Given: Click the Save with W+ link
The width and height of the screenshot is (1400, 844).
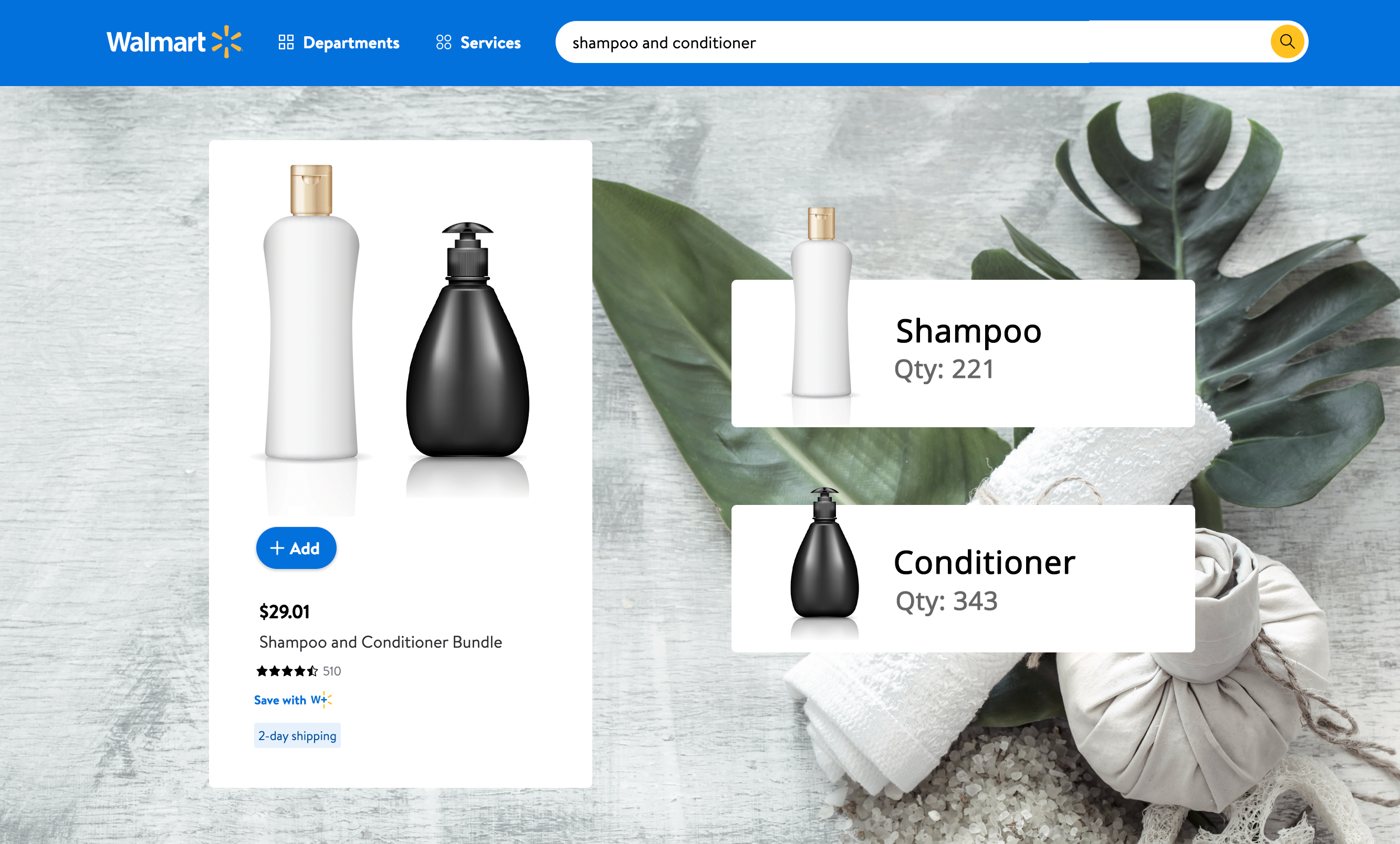Looking at the screenshot, I should point(292,700).
